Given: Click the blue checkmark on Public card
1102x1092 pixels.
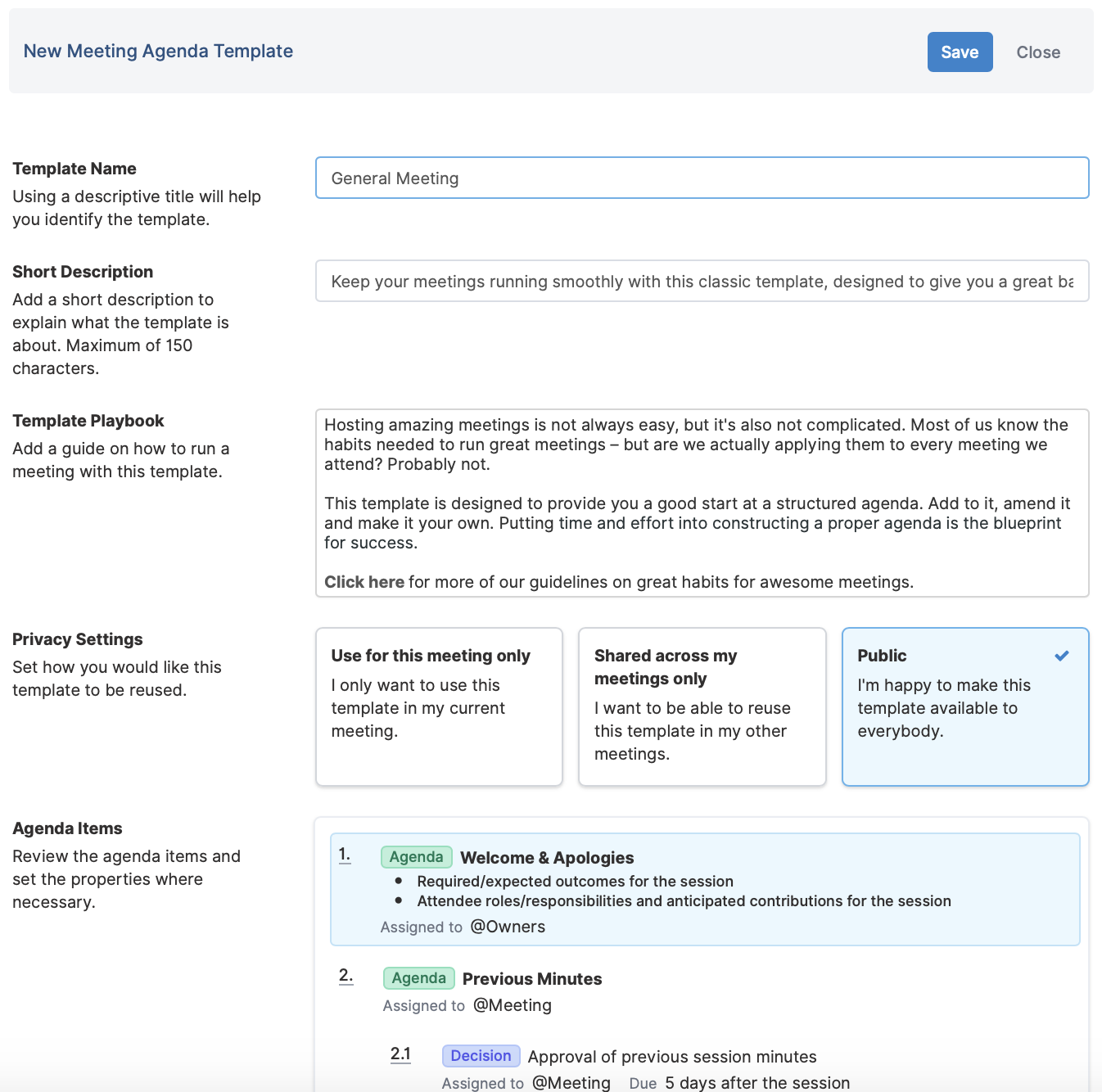Looking at the screenshot, I should [1062, 656].
